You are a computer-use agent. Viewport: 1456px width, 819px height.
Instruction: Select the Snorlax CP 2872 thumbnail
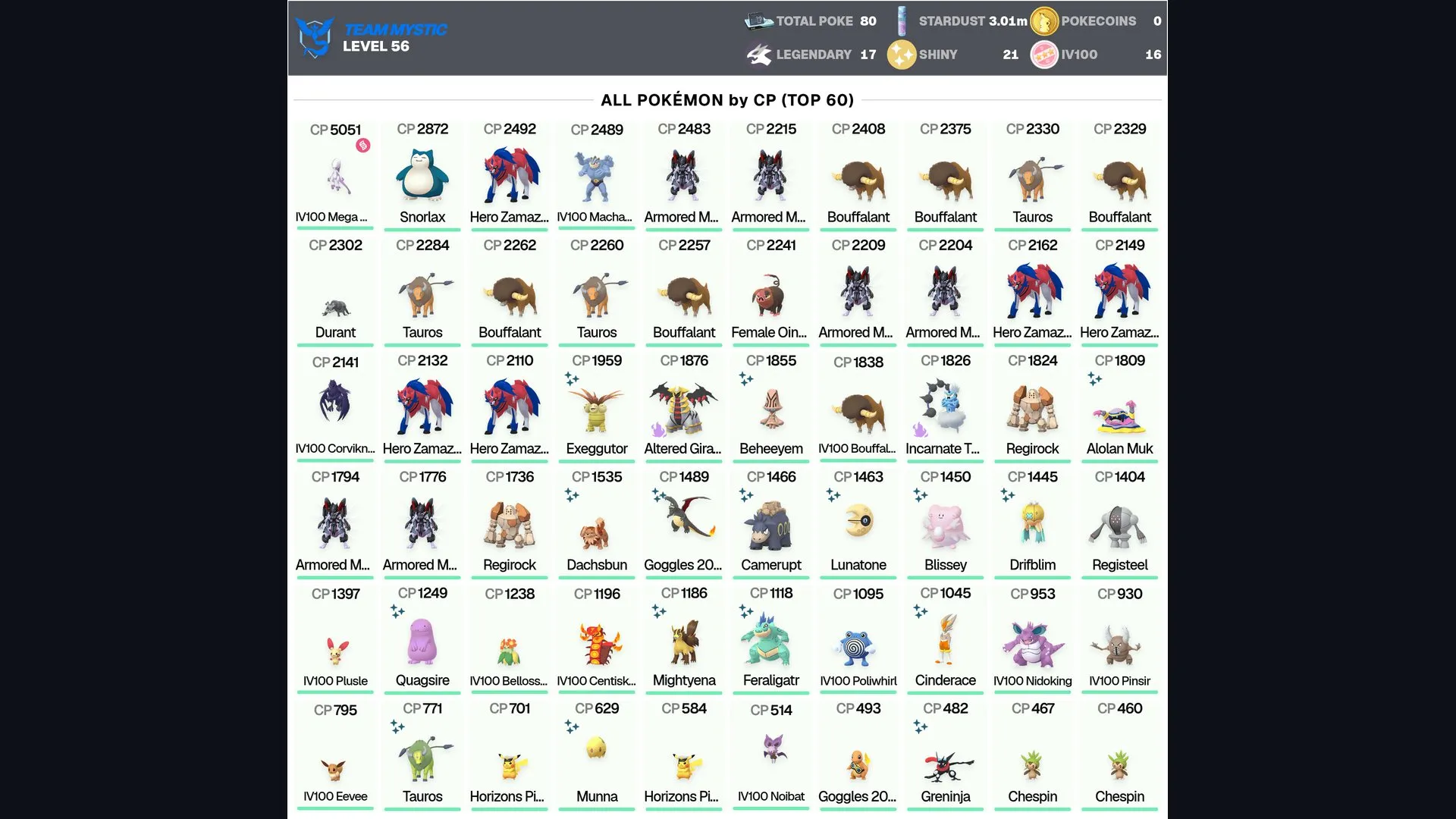[x=422, y=175]
